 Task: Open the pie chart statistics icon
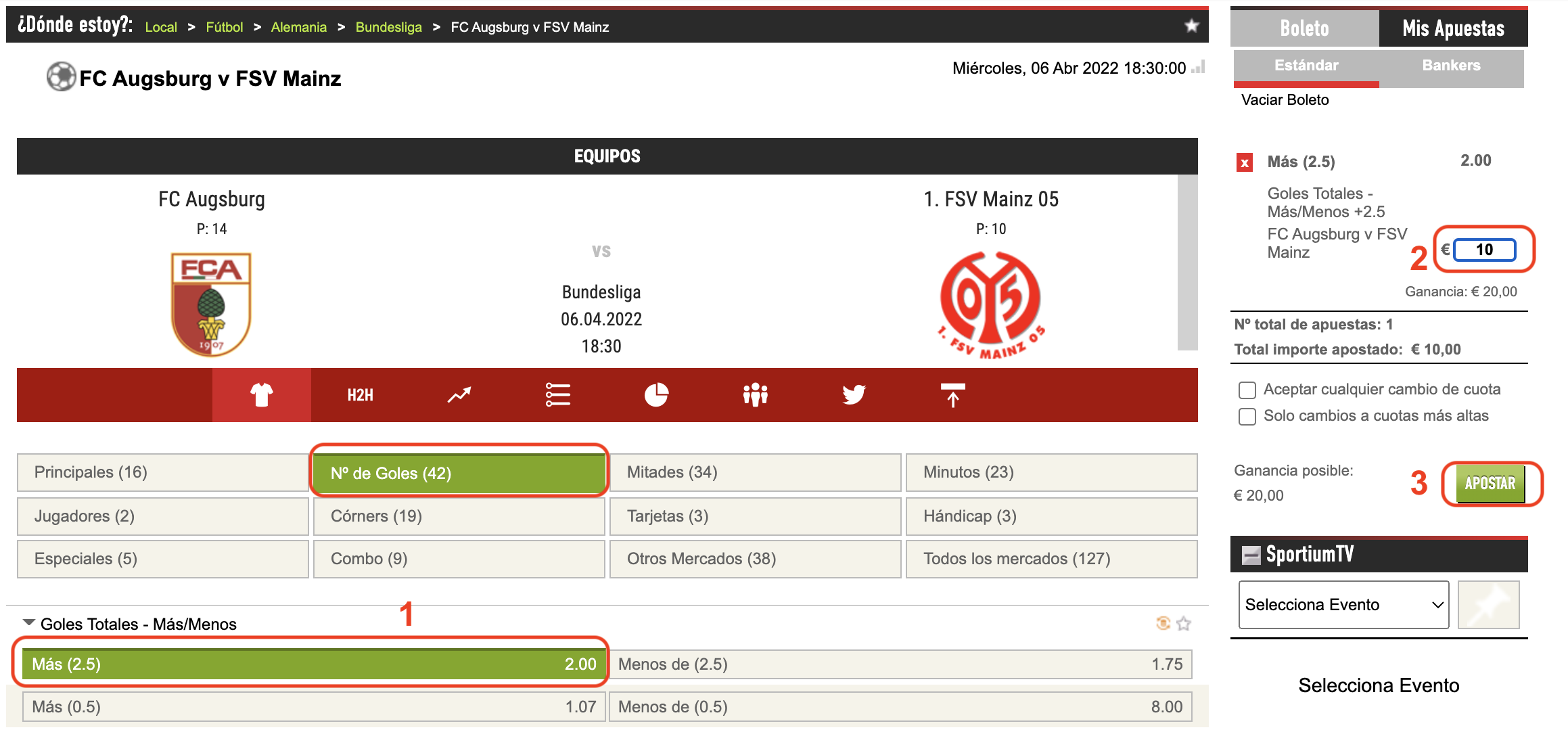tap(656, 395)
